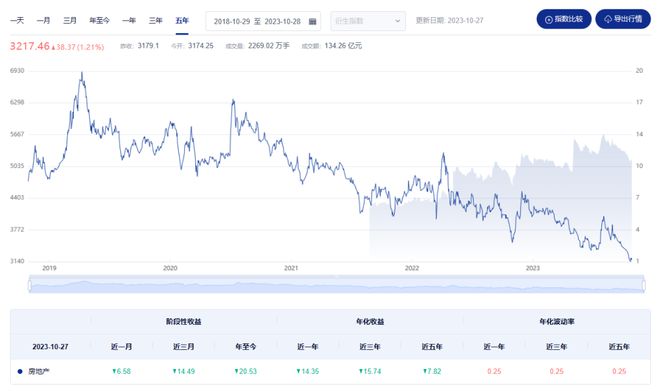Select the 年至今 time range tab

point(99,20)
